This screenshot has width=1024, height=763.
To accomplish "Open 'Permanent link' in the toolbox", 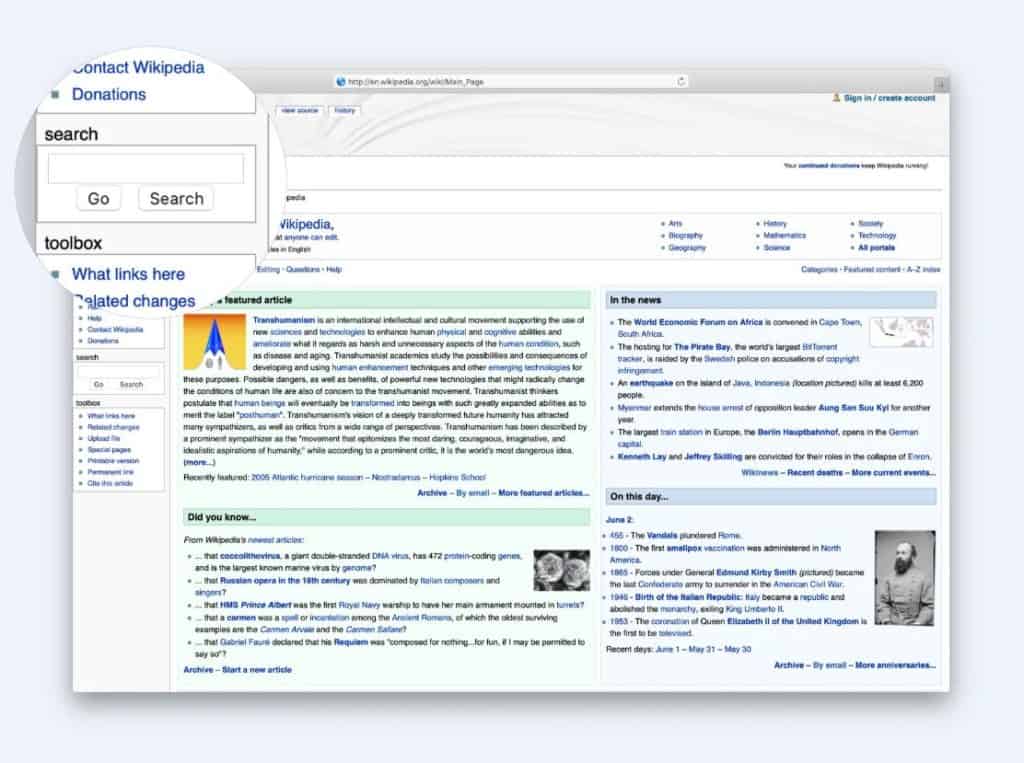I will click(x=110, y=472).
